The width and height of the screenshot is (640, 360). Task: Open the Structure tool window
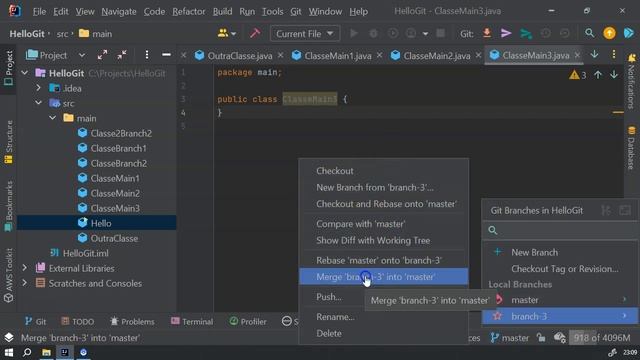pyautogui.click(x=8, y=142)
